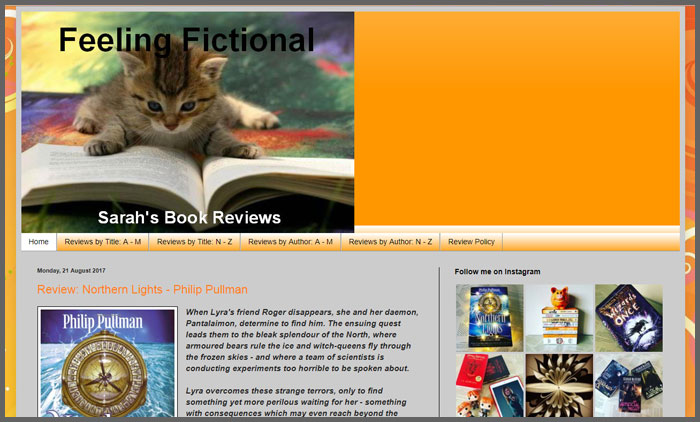
Task: Open Reviews by Author: A - M
Action: (291, 242)
